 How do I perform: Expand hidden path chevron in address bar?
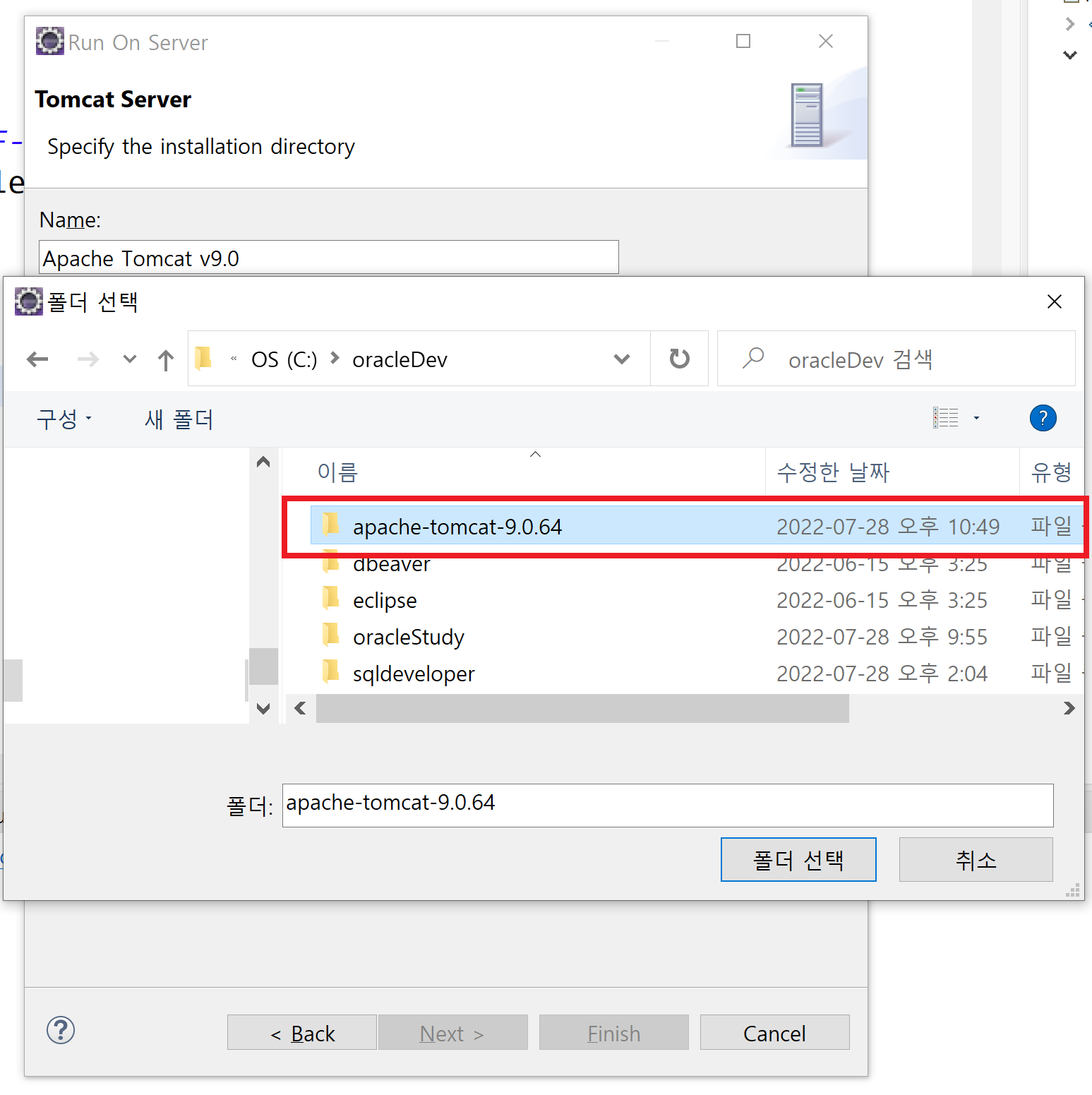[x=234, y=359]
